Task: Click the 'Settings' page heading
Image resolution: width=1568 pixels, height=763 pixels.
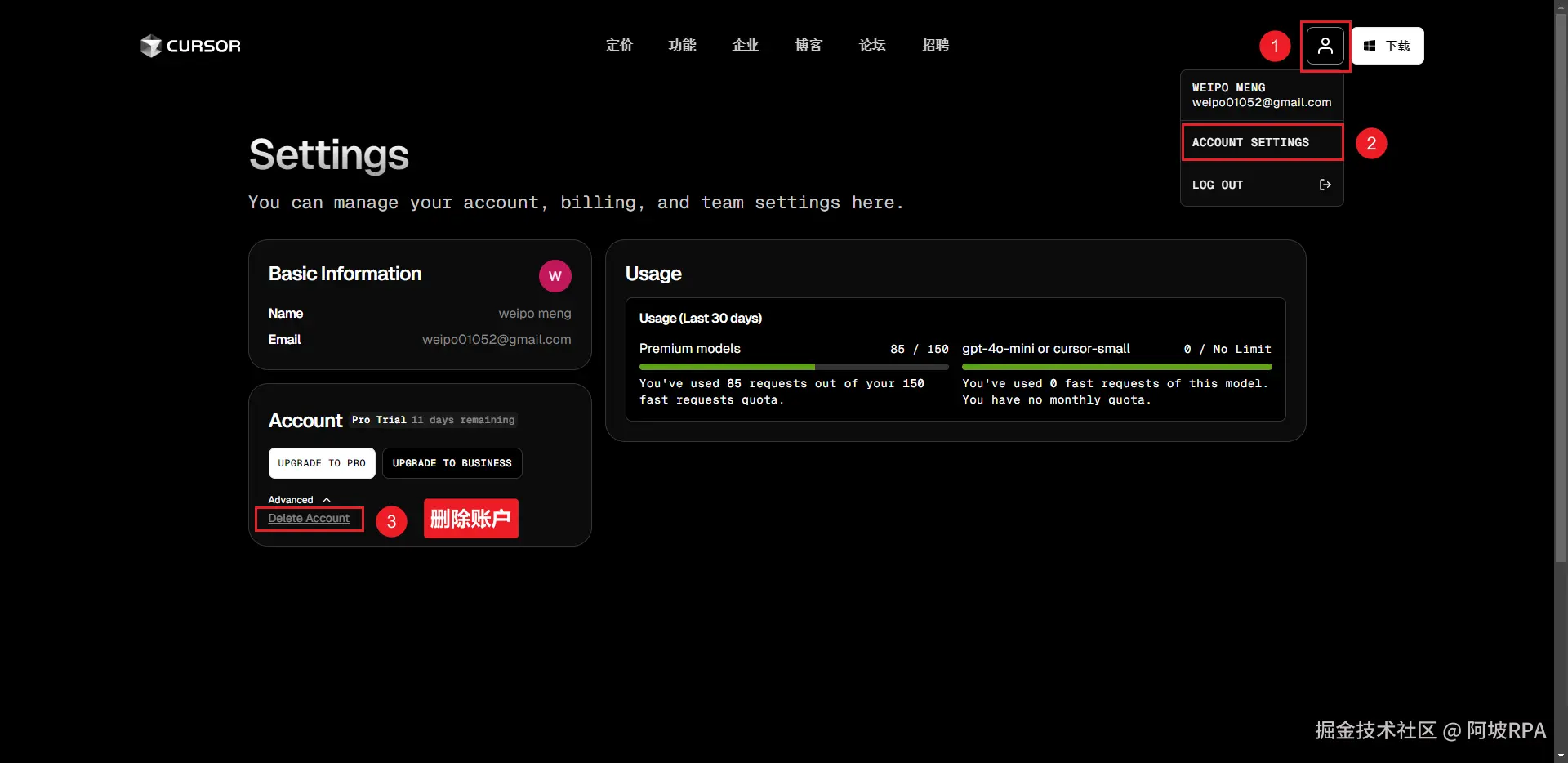Action: coord(329,154)
